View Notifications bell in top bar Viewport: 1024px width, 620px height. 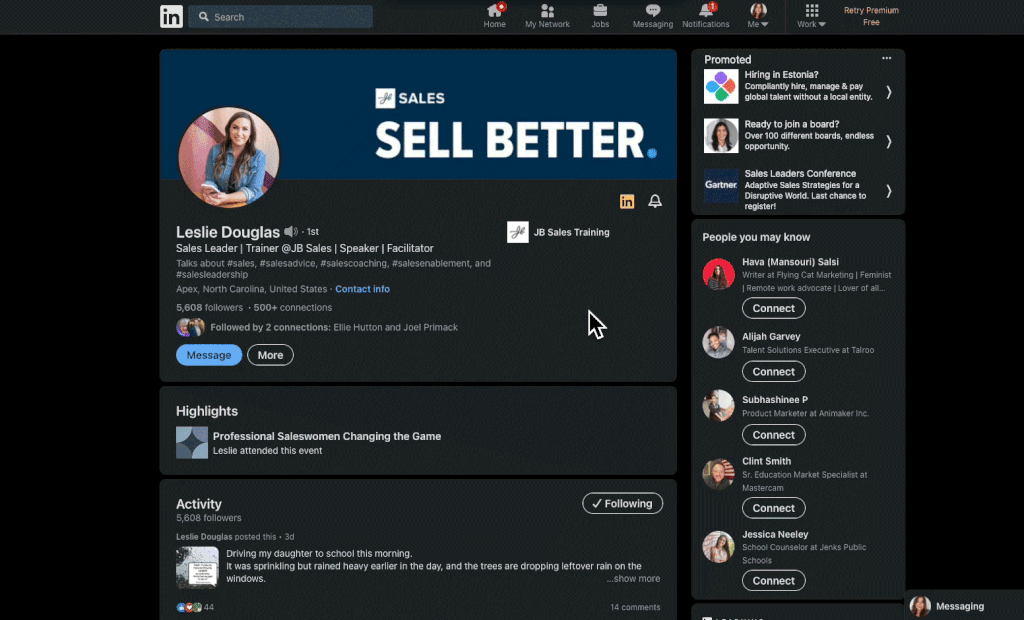tap(705, 16)
